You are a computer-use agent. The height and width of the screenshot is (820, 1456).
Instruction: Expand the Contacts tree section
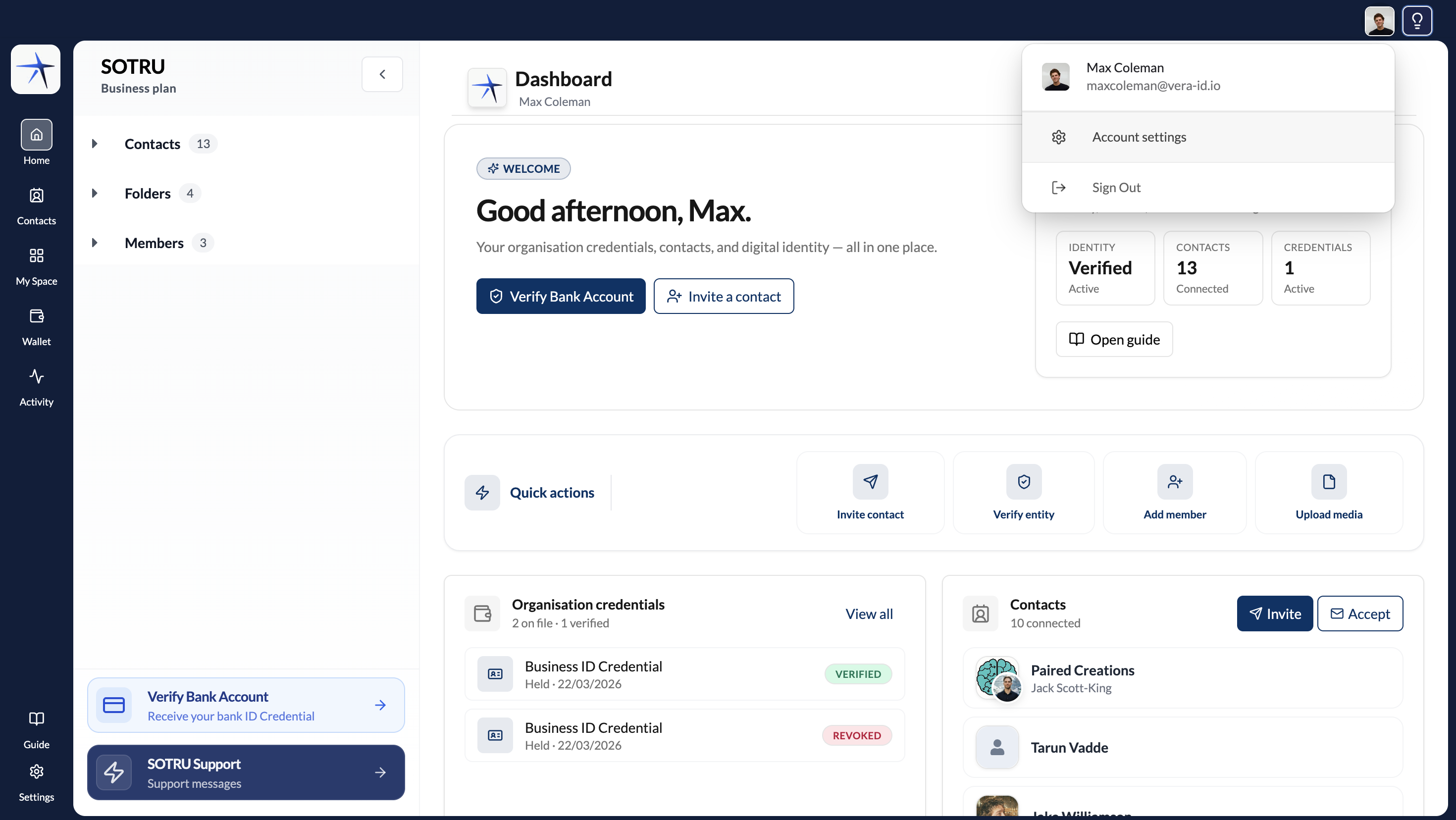[x=95, y=144]
